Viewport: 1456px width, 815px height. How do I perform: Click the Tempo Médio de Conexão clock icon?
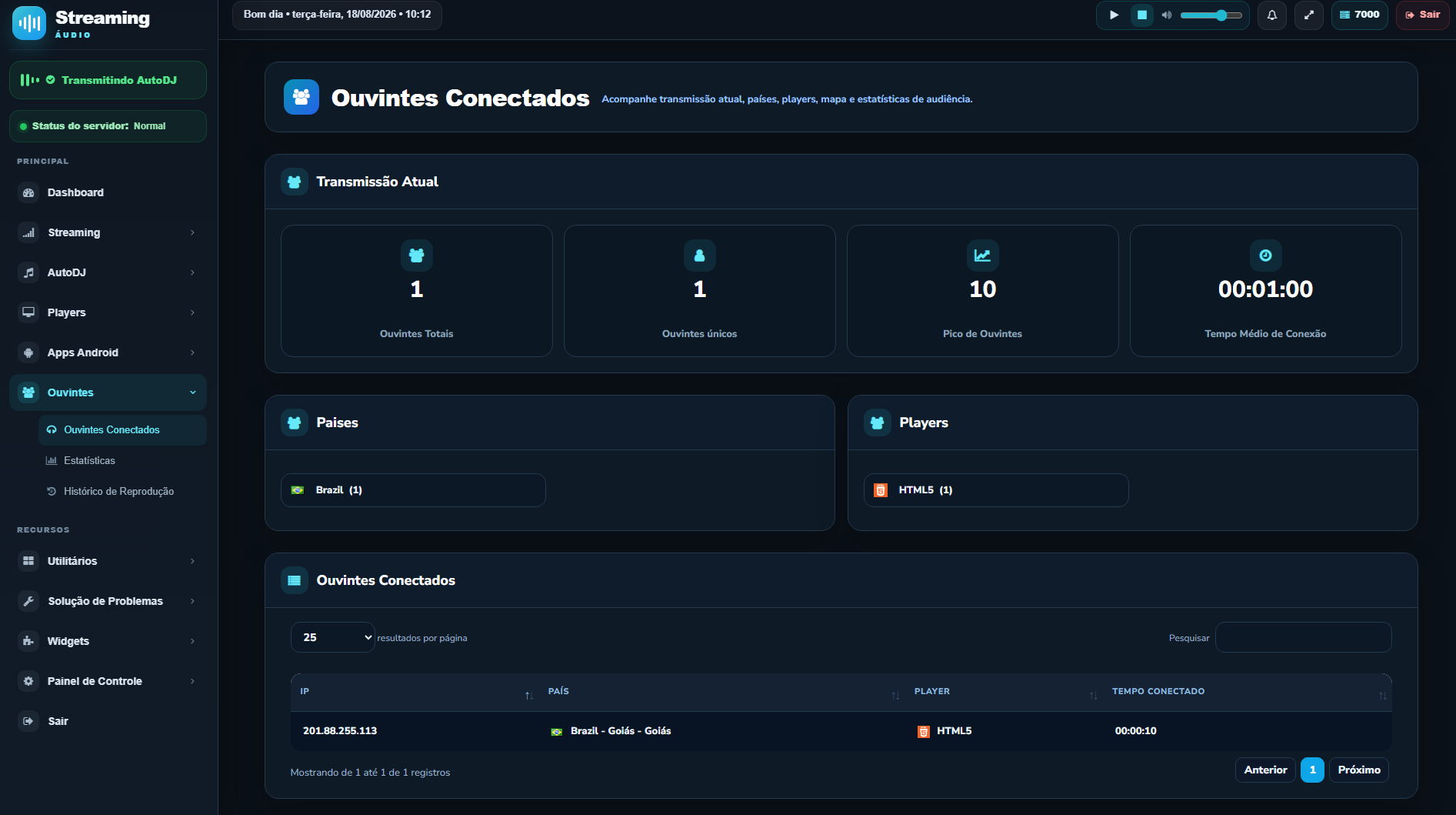pyautogui.click(x=1266, y=256)
